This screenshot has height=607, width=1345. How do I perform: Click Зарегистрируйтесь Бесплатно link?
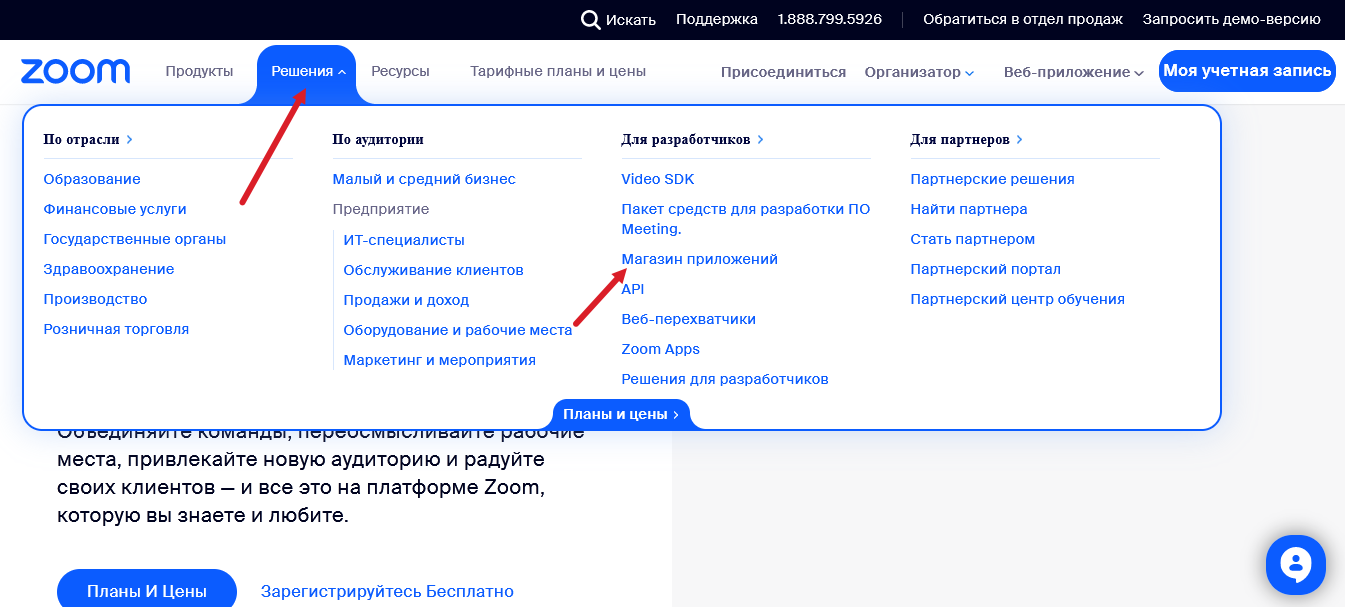point(387,591)
